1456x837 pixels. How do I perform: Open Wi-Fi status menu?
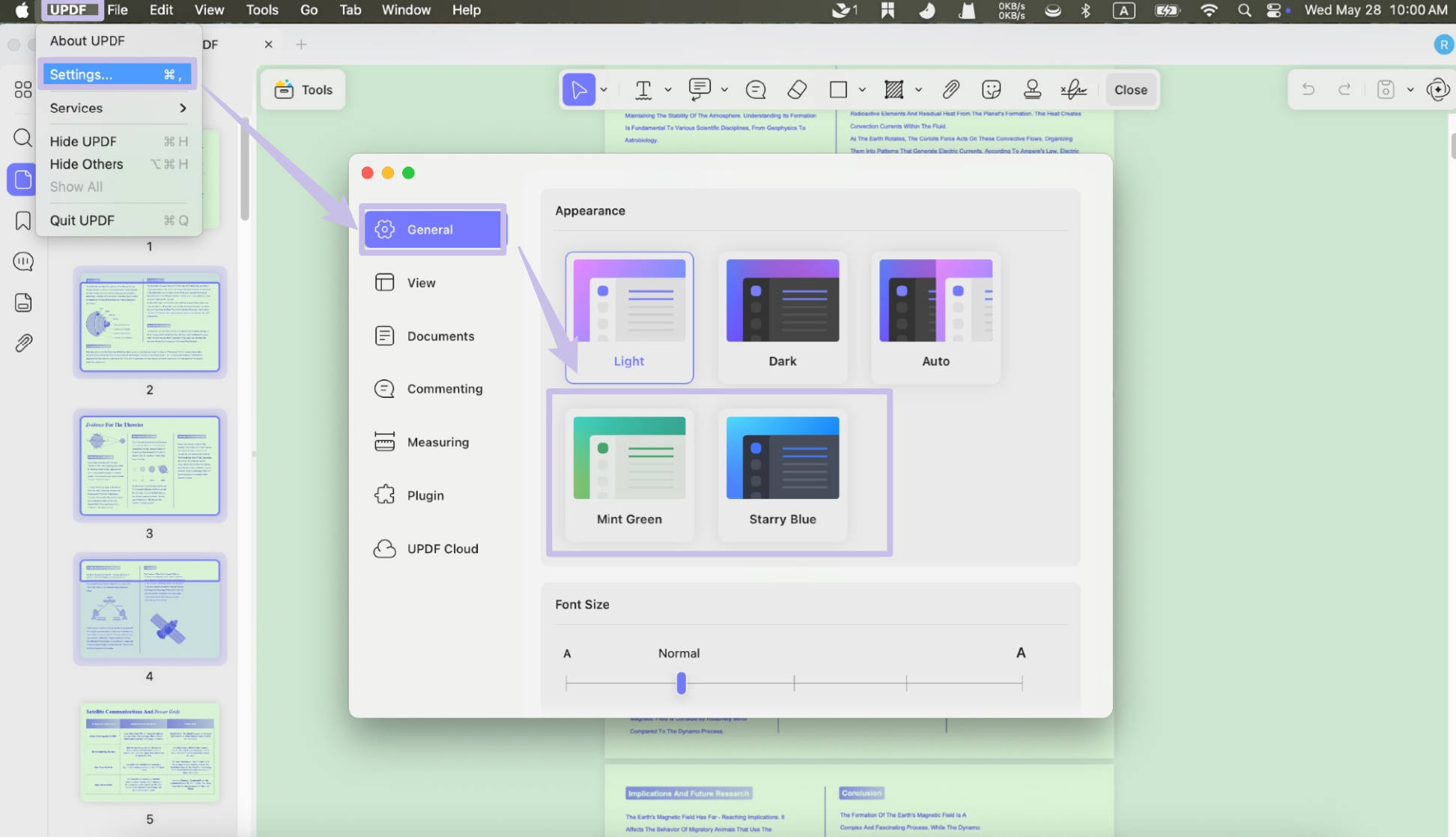coord(1208,10)
